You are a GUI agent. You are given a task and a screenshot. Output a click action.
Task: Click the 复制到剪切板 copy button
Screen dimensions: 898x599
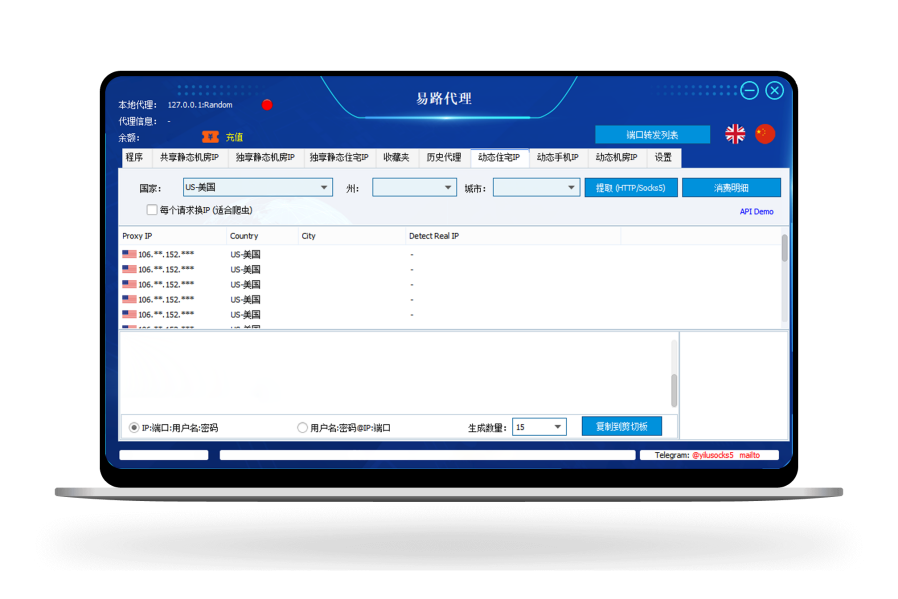[622, 426]
